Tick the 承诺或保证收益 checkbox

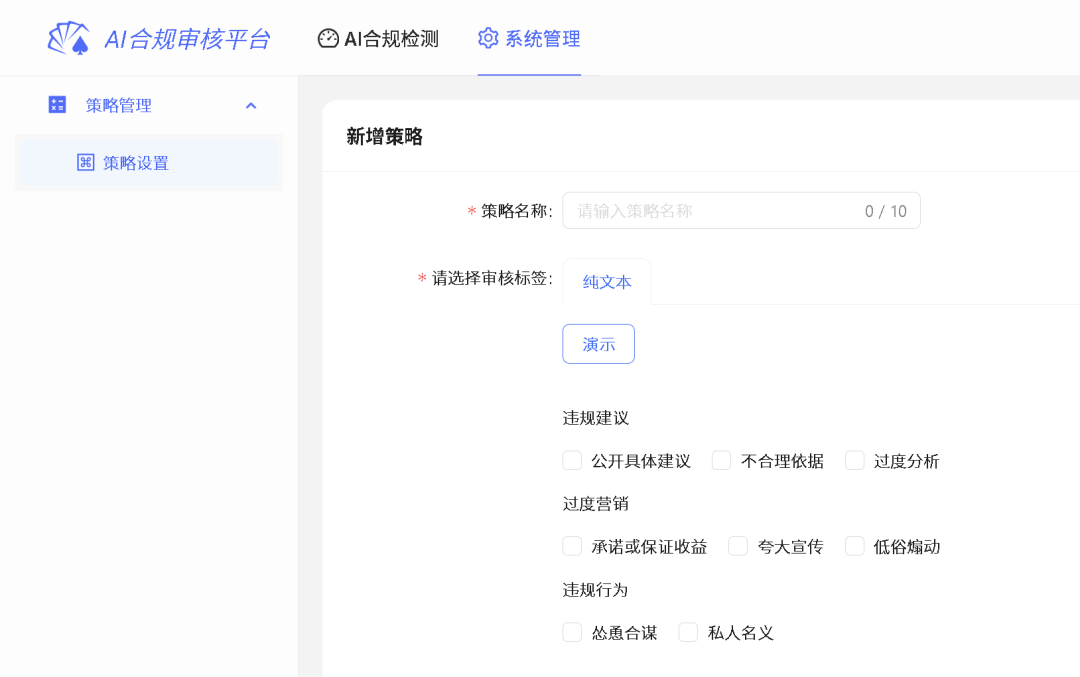[572, 546]
